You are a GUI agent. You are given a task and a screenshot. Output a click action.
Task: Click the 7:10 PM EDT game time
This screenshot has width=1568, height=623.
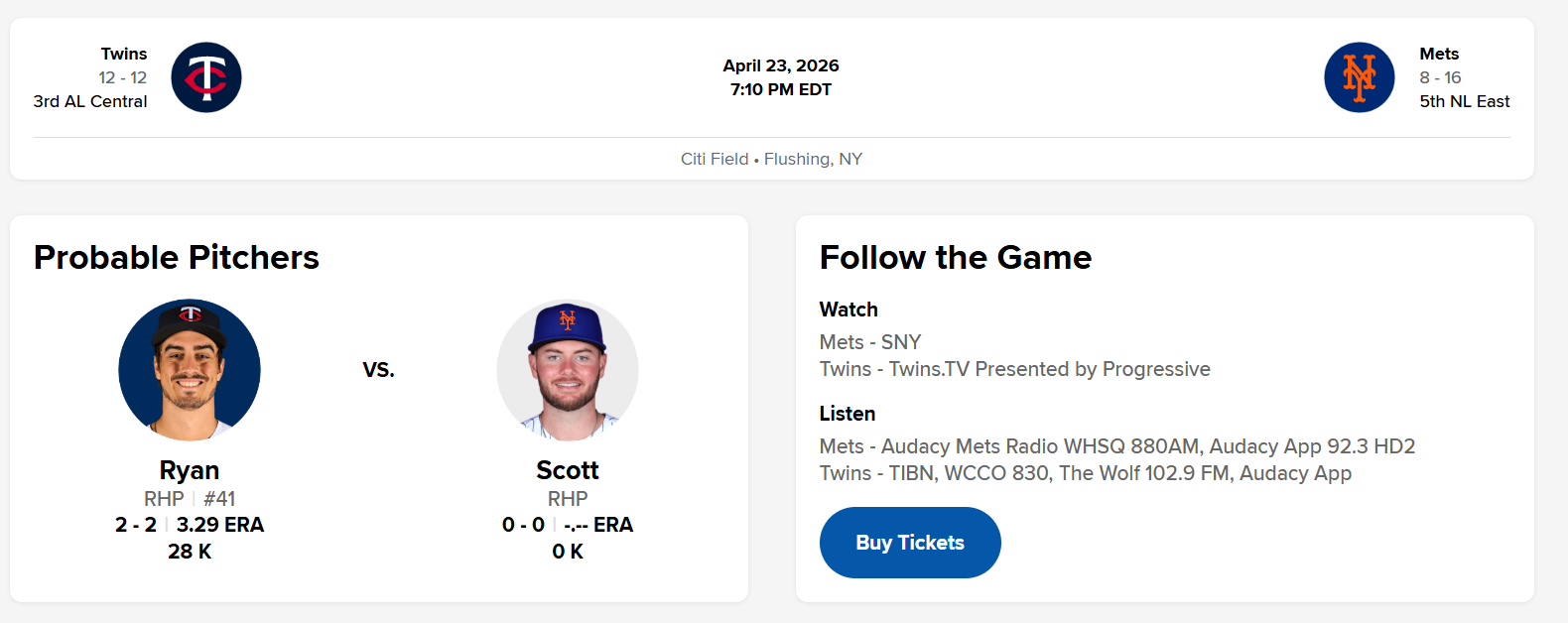coord(781,89)
